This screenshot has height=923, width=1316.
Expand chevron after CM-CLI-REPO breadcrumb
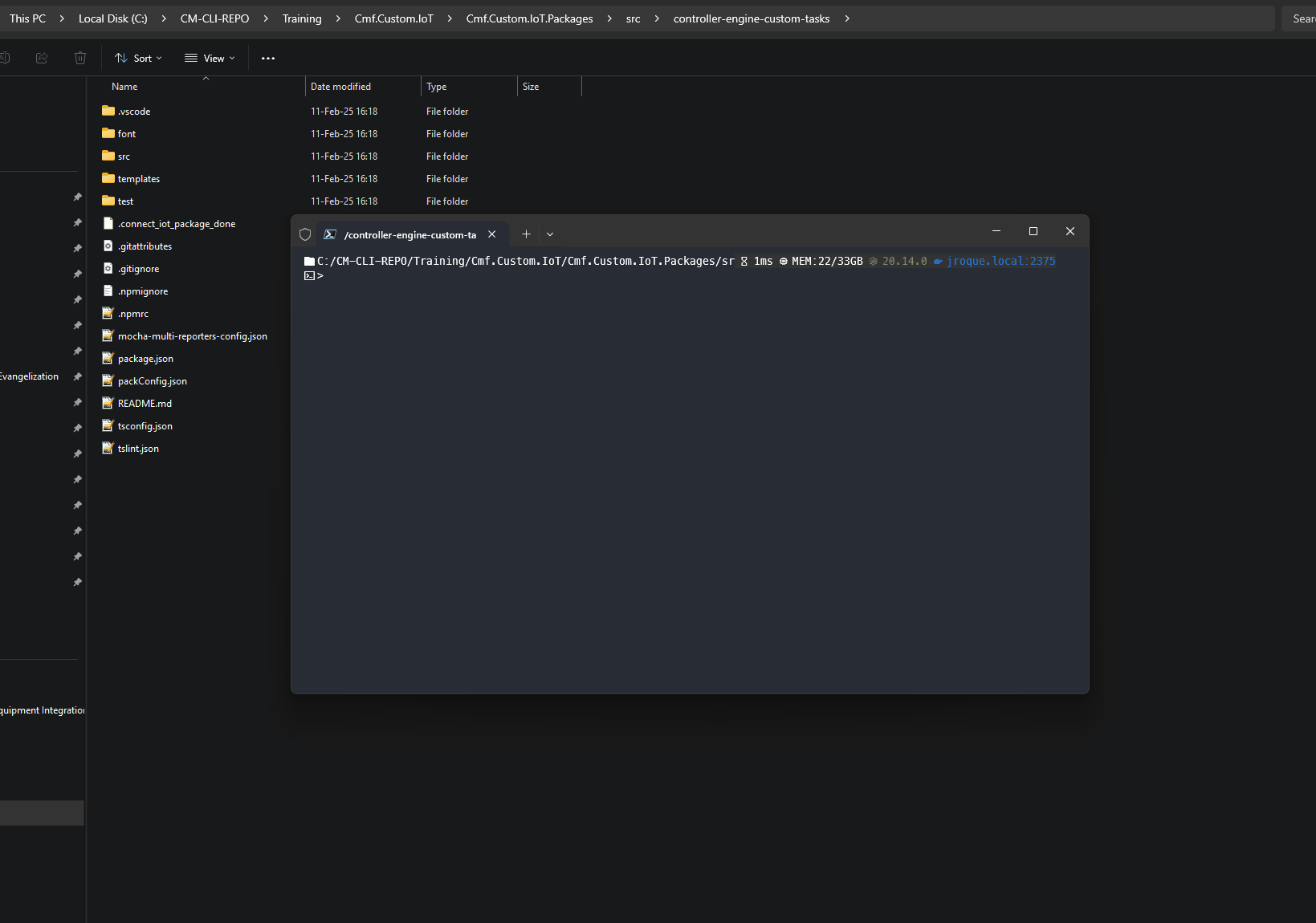point(266,18)
